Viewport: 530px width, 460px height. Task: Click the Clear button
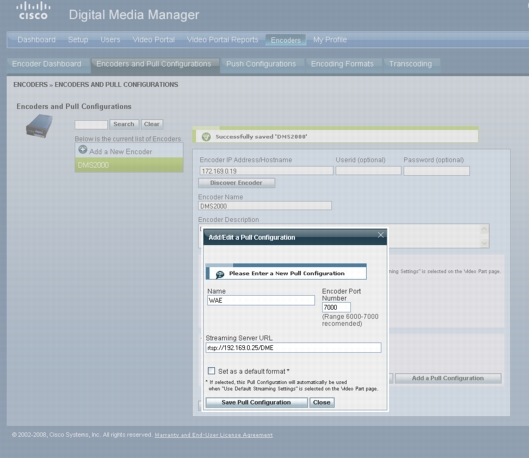(152, 124)
